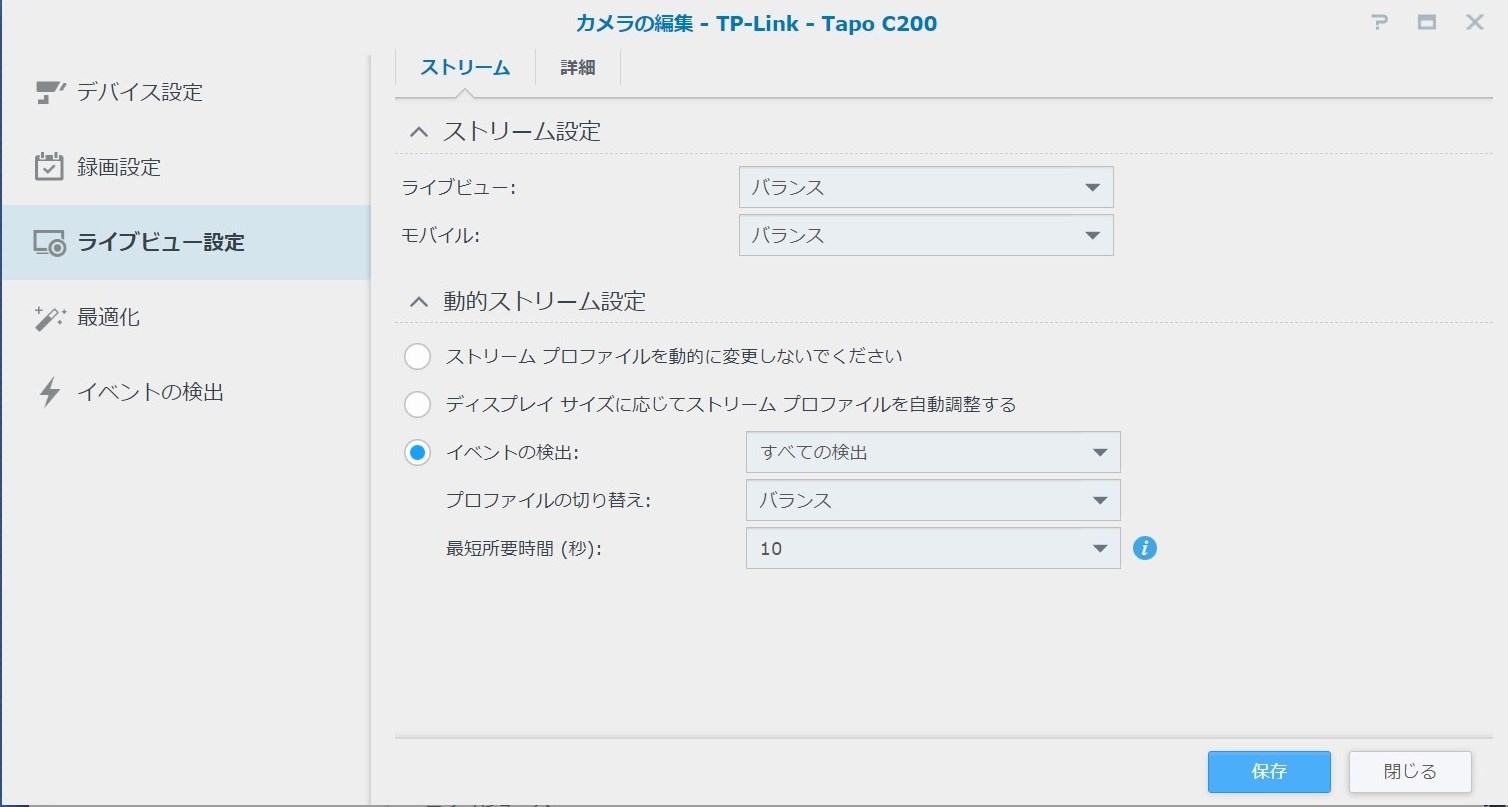Open the ライブビュー stream profile dropdown
The image size is (1508, 807).
pyautogui.click(x=925, y=187)
